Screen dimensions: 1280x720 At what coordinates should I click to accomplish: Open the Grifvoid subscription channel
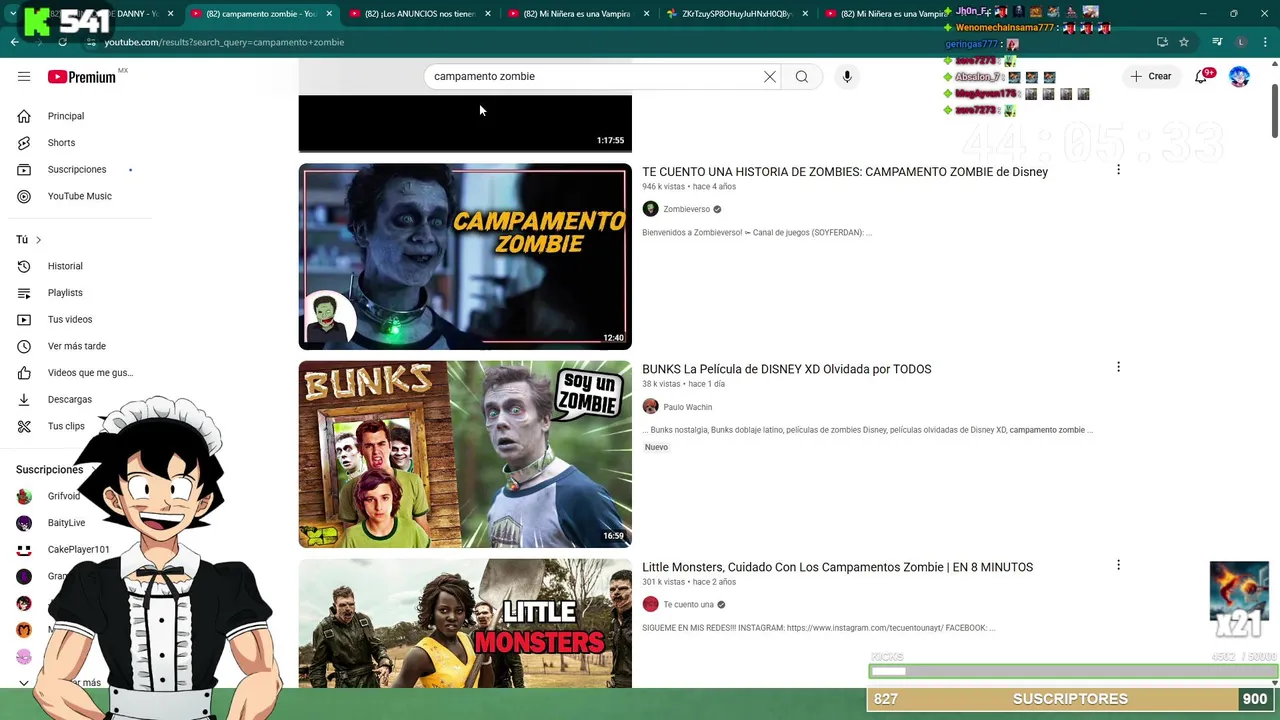tap(64, 496)
